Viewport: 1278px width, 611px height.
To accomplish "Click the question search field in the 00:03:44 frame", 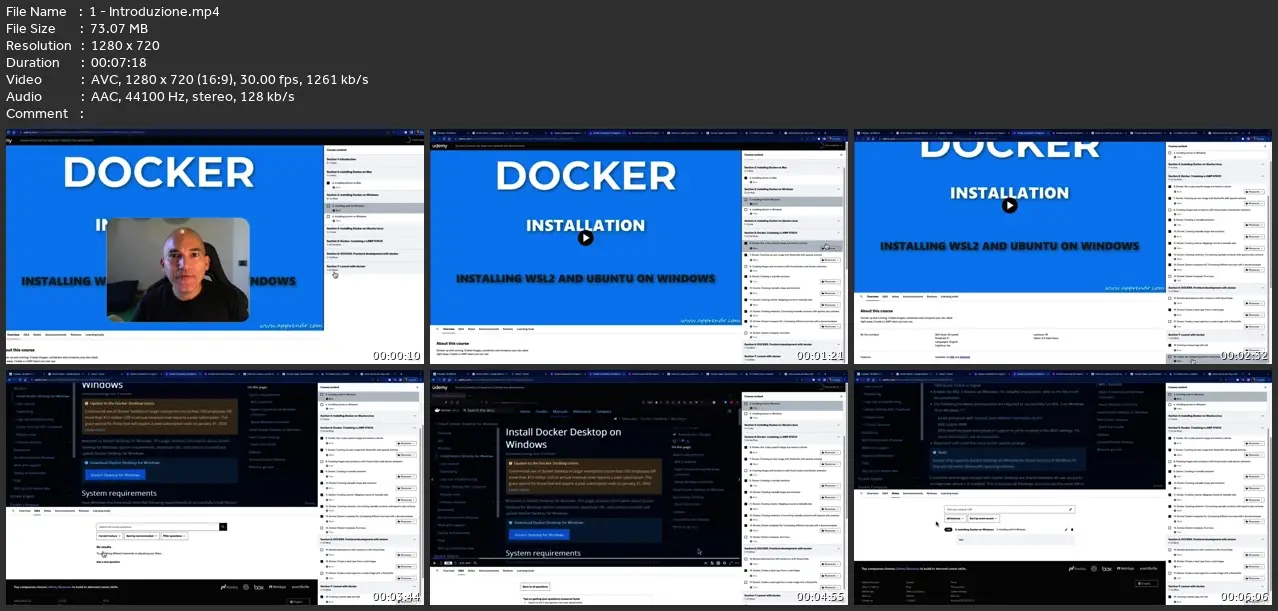I will point(158,526).
